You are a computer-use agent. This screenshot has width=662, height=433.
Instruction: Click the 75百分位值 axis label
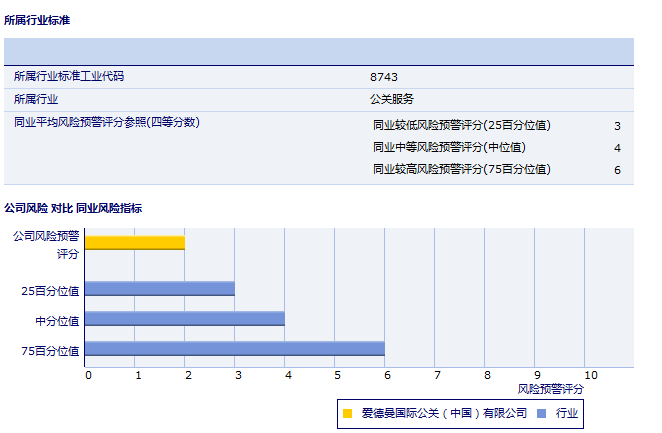(x=50, y=350)
